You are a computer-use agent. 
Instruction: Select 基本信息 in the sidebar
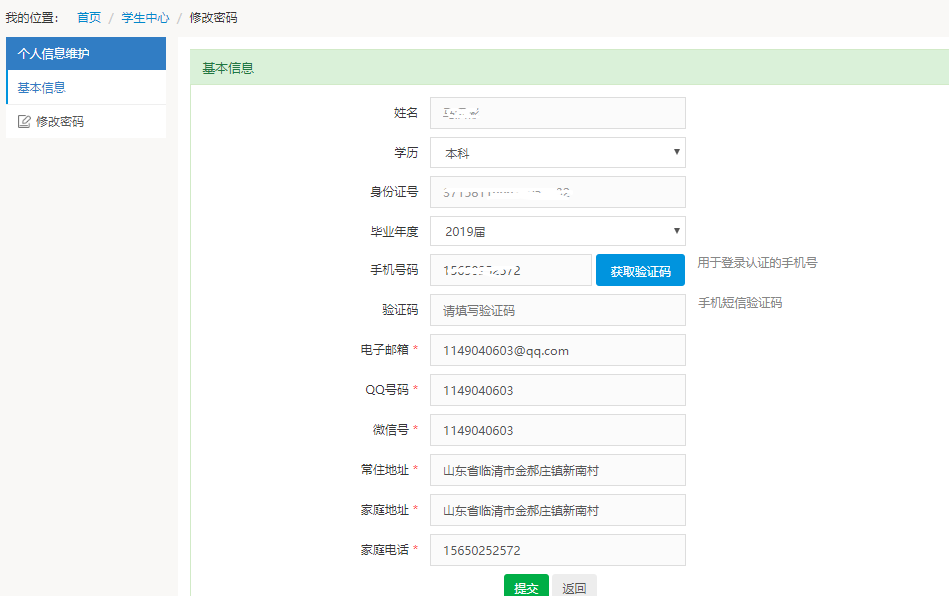[42, 88]
